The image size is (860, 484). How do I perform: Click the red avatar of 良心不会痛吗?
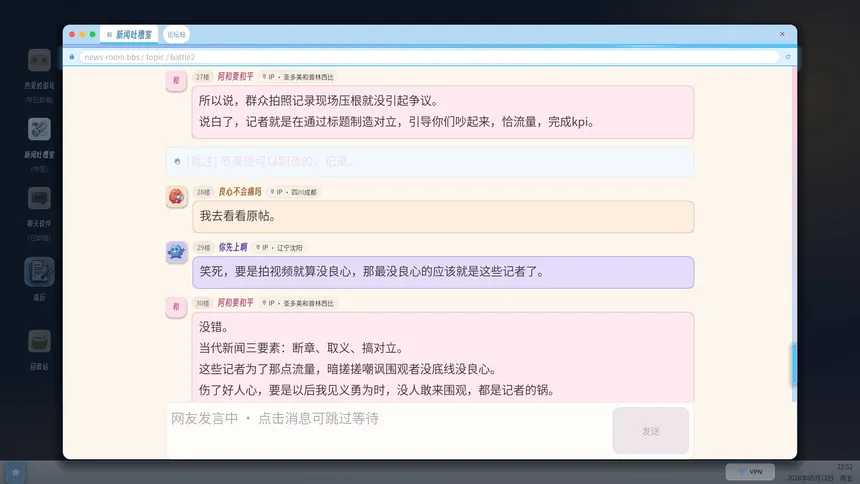coord(176,196)
